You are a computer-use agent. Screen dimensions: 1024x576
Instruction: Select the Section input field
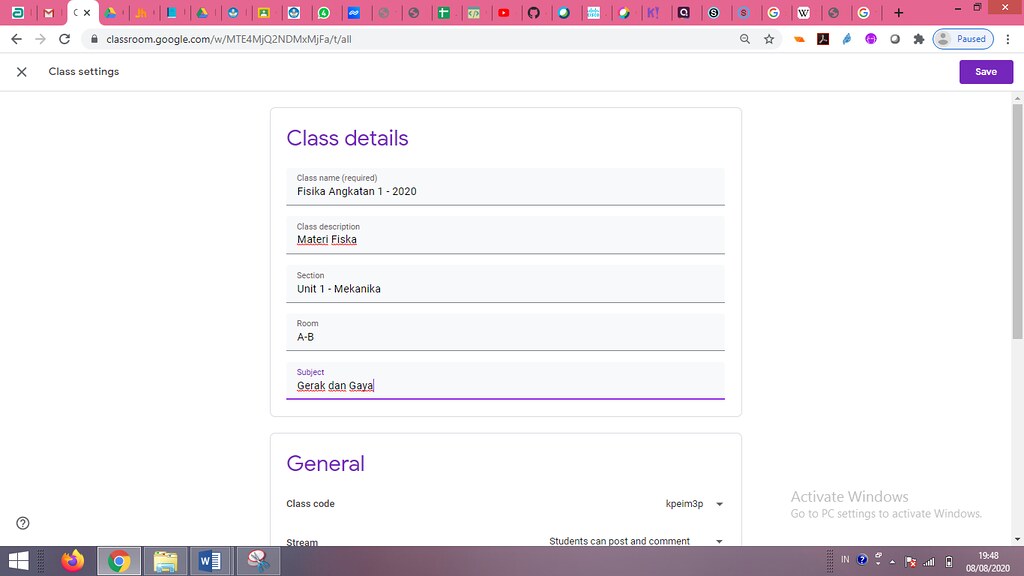505,284
